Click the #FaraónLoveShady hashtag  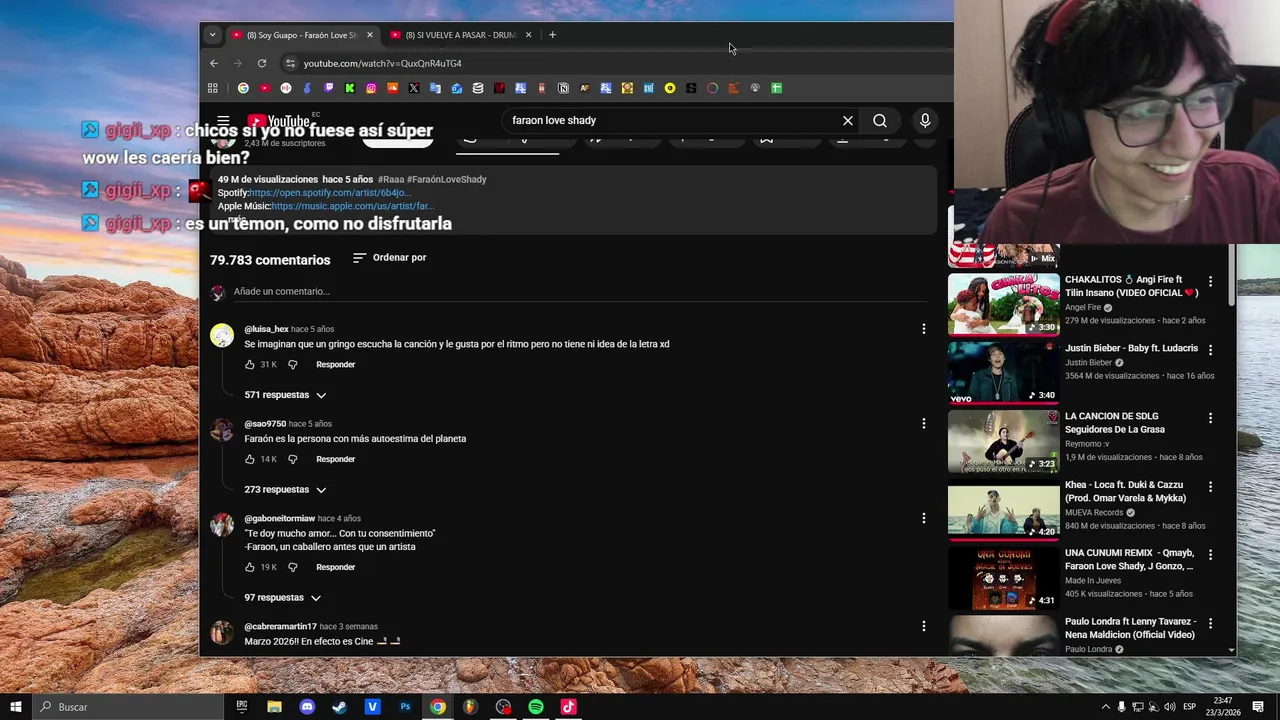(x=446, y=180)
